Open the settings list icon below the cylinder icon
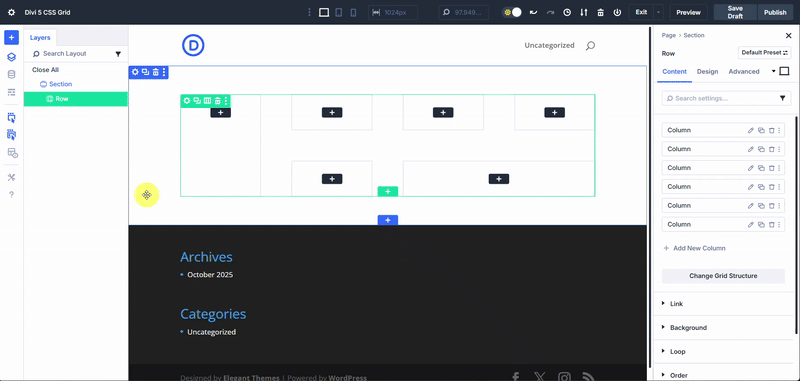This screenshot has height=381, width=800. [11, 92]
